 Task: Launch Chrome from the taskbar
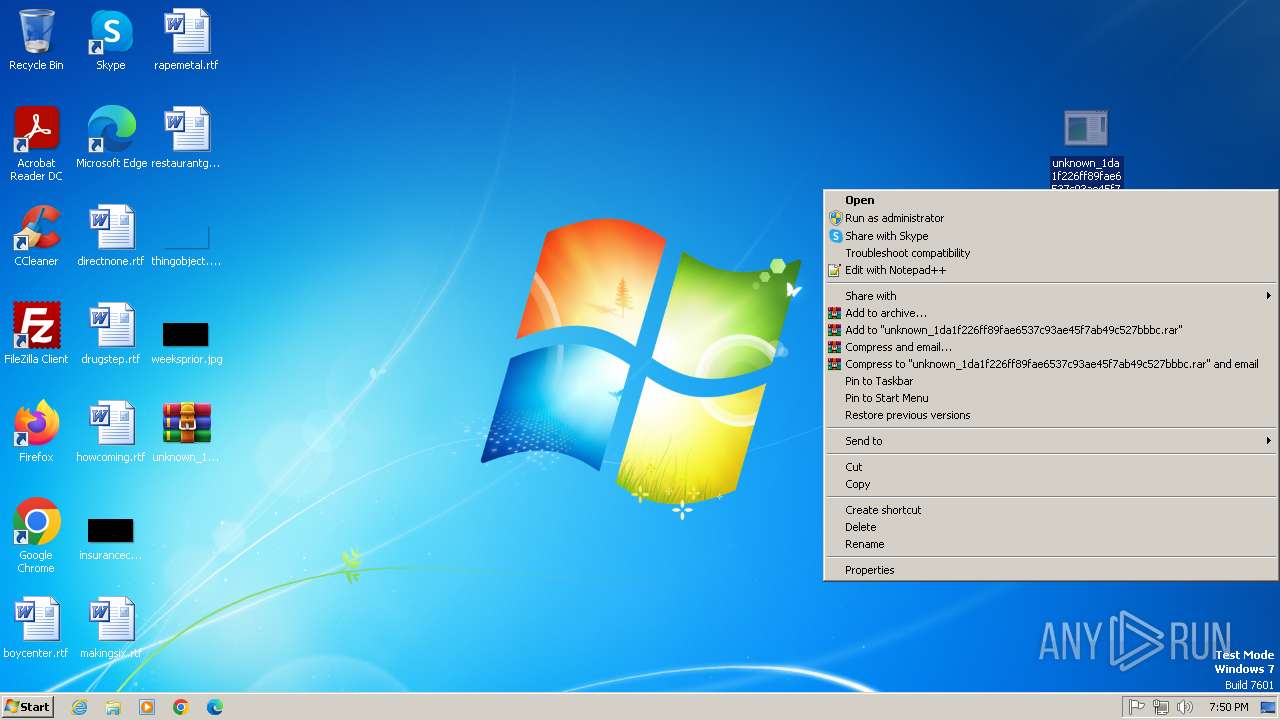pyautogui.click(x=181, y=707)
